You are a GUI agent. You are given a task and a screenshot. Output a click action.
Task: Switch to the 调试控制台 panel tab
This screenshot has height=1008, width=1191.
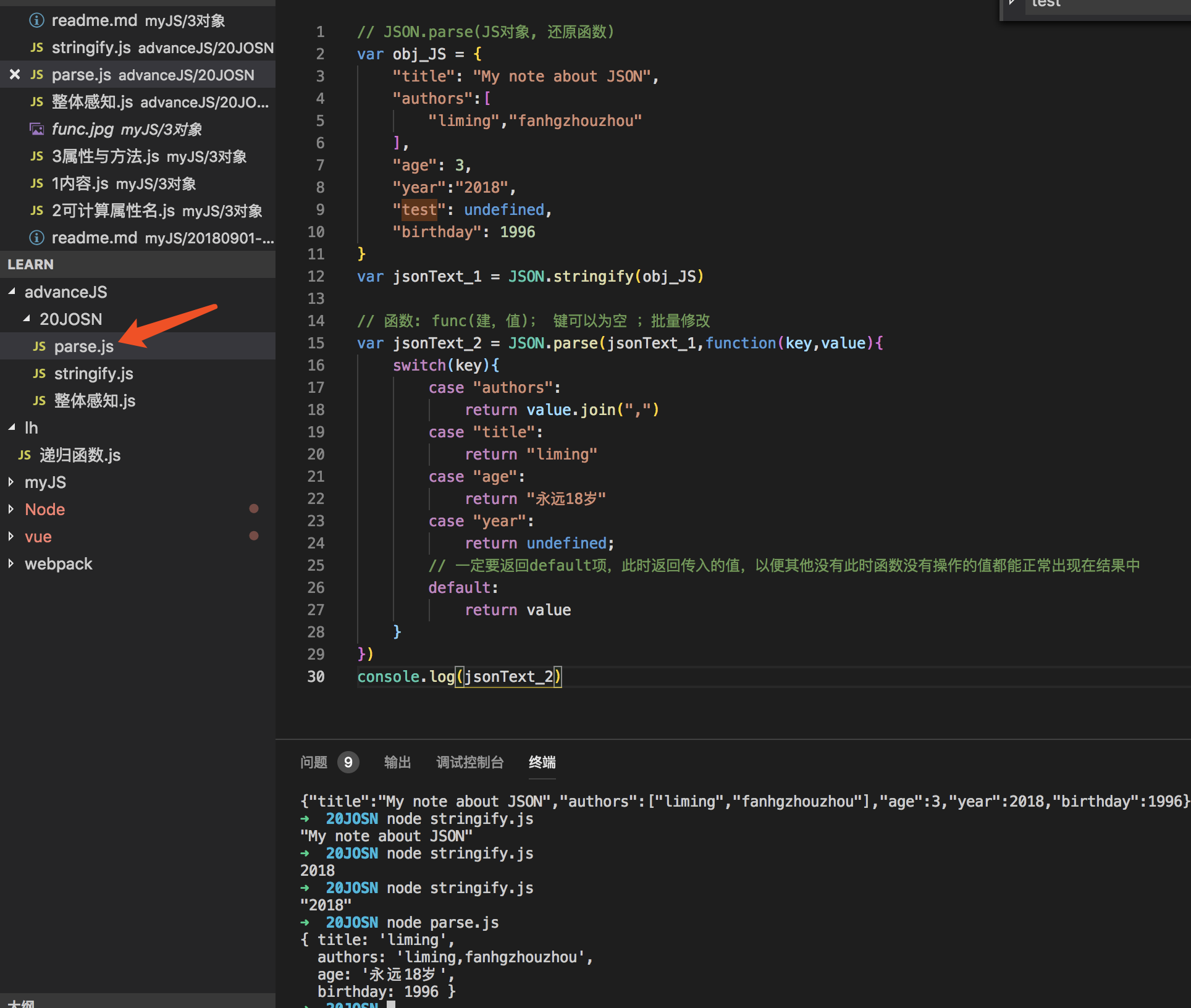[469, 762]
